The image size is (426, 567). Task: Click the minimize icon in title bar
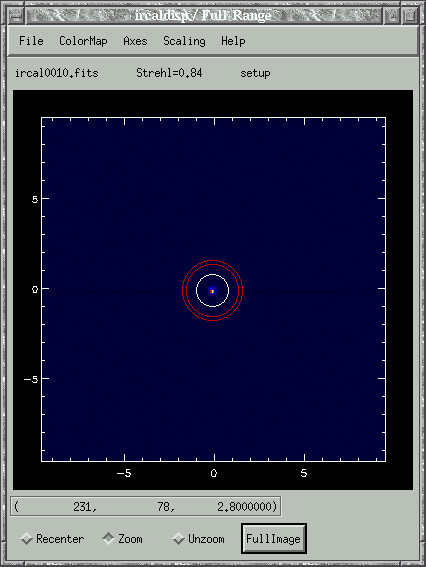click(392, 16)
